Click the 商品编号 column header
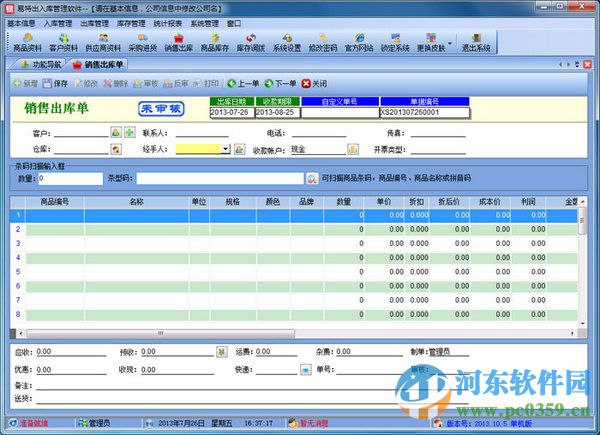The height and width of the screenshot is (435, 600). (55, 202)
